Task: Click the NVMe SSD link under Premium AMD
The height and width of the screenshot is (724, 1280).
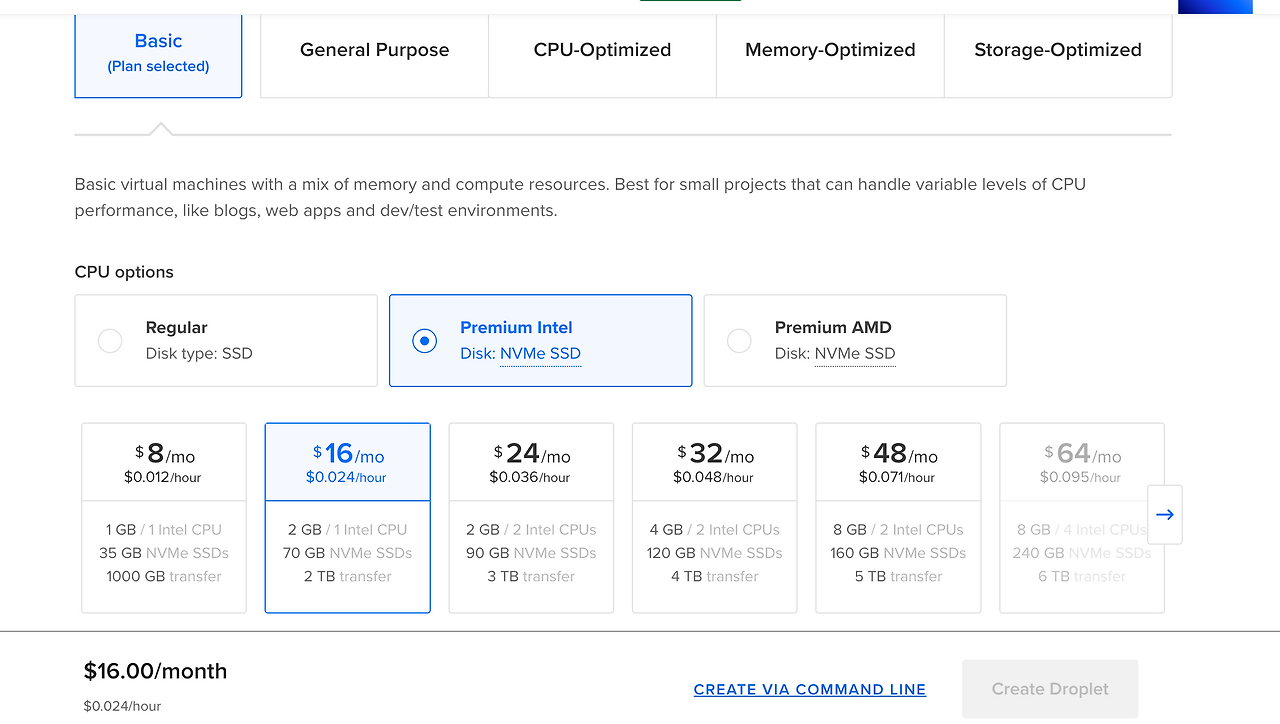Action: [x=855, y=354]
